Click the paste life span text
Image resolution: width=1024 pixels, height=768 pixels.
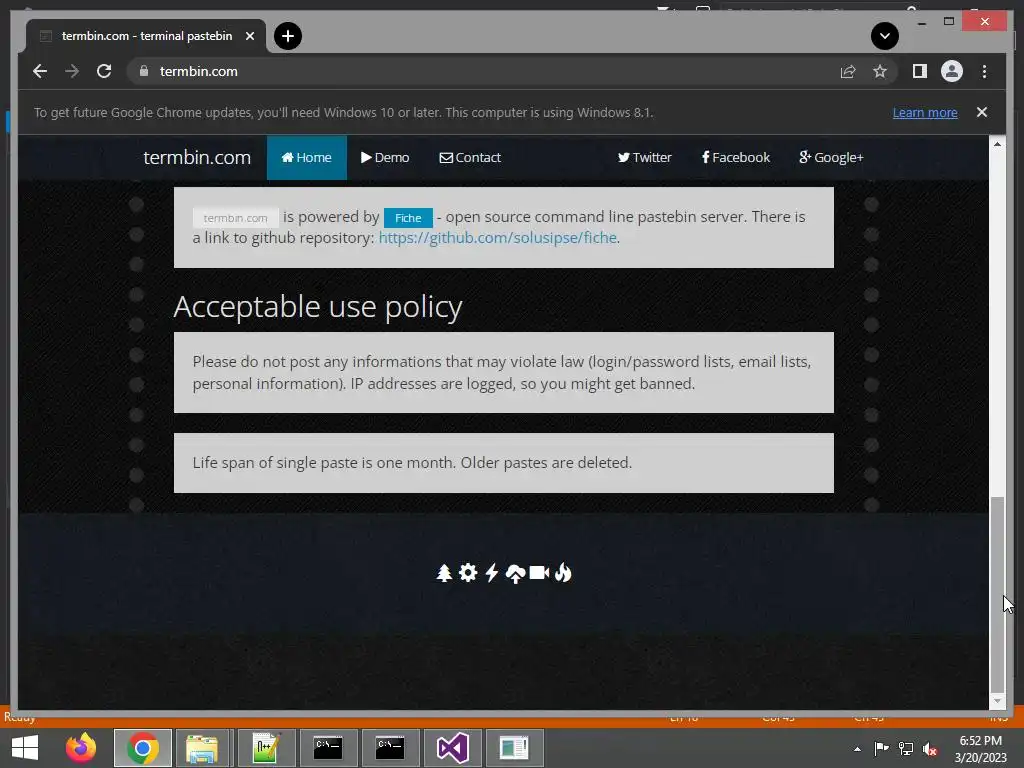pos(412,462)
